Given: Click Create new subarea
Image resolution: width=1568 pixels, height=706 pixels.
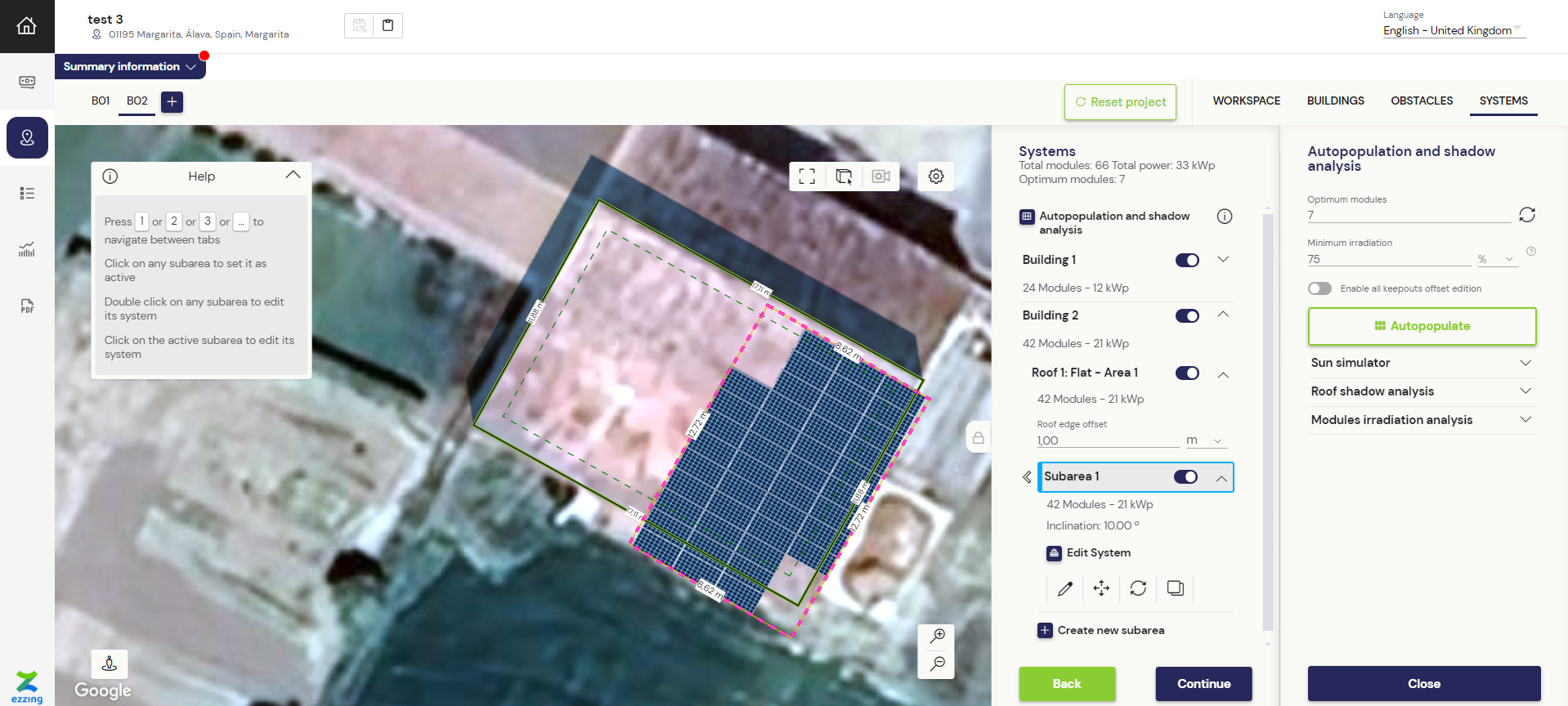Looking at the screenshot, I should (1101, 630).
